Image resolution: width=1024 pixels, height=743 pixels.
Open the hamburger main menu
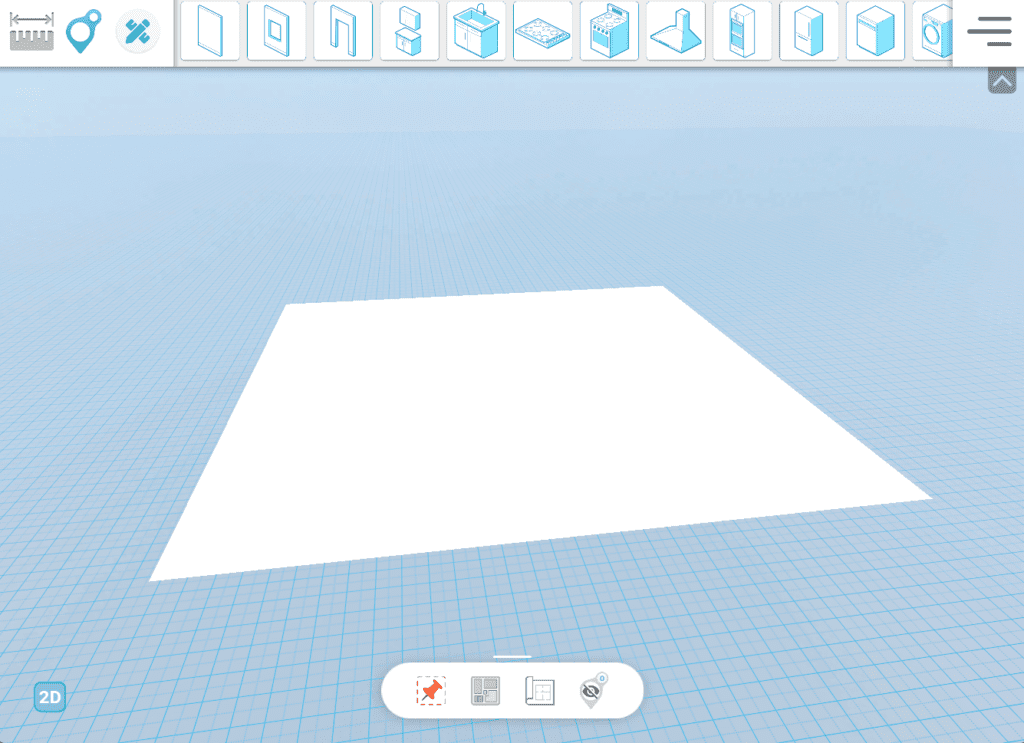click(x=989, y=31)
